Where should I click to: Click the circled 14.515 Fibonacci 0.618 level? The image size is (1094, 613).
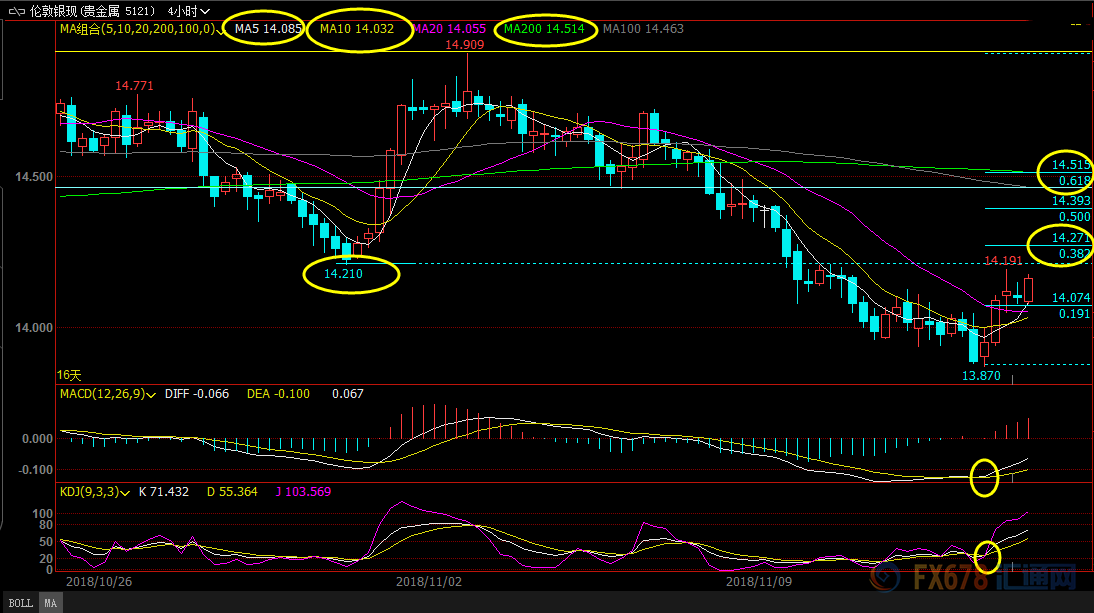tap(1065, 173)
